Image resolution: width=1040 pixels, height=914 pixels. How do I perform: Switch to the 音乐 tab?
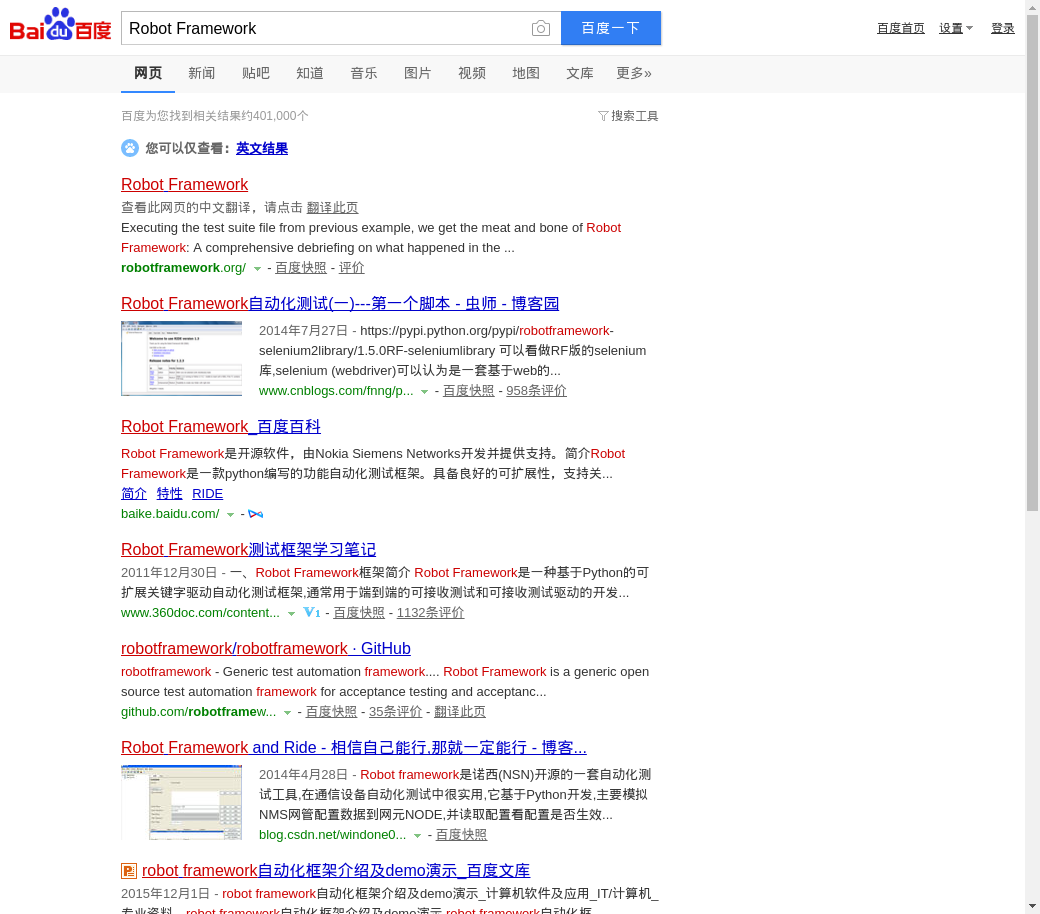pyautogui.click(x=363, y=73)
